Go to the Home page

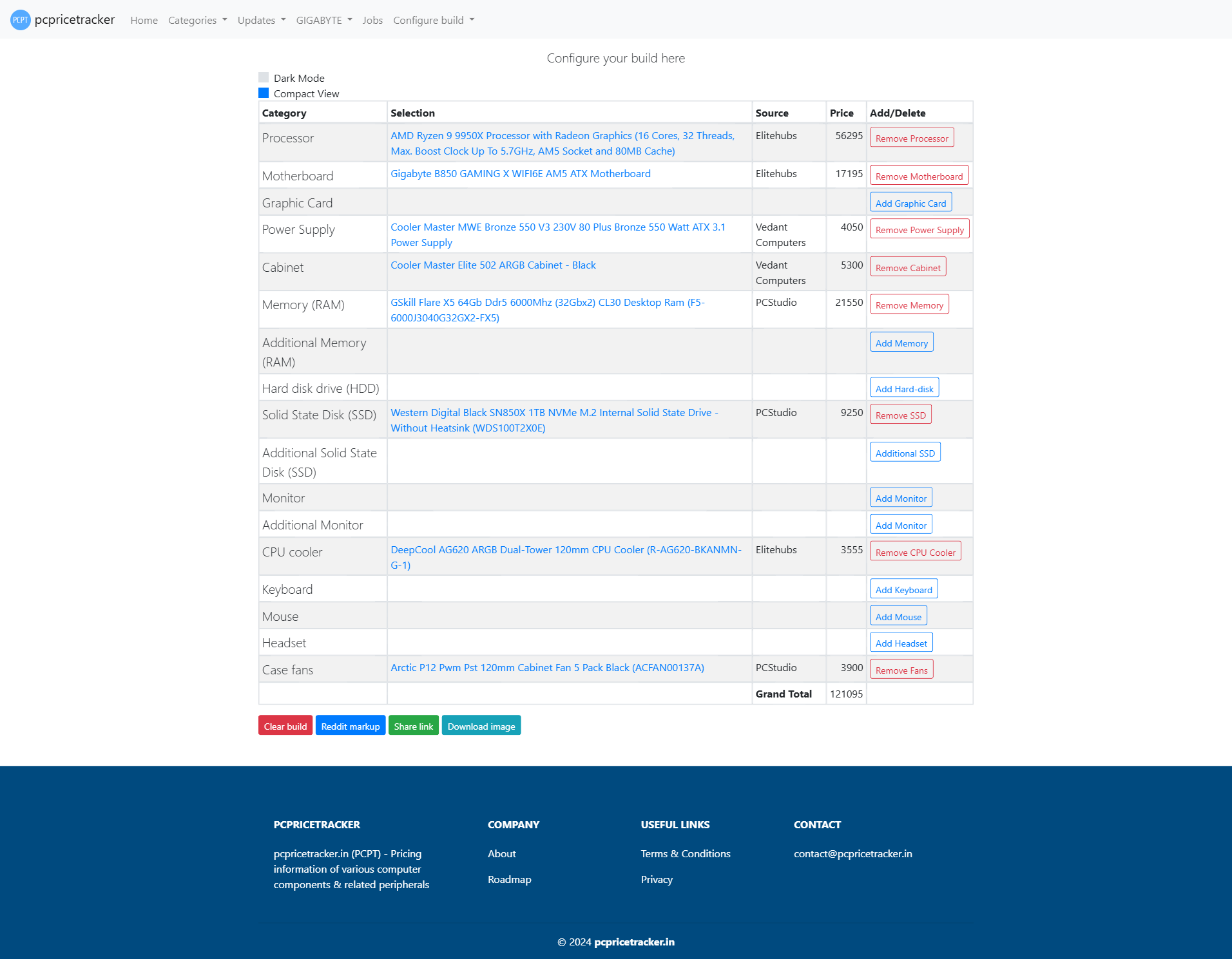[144, 20]
